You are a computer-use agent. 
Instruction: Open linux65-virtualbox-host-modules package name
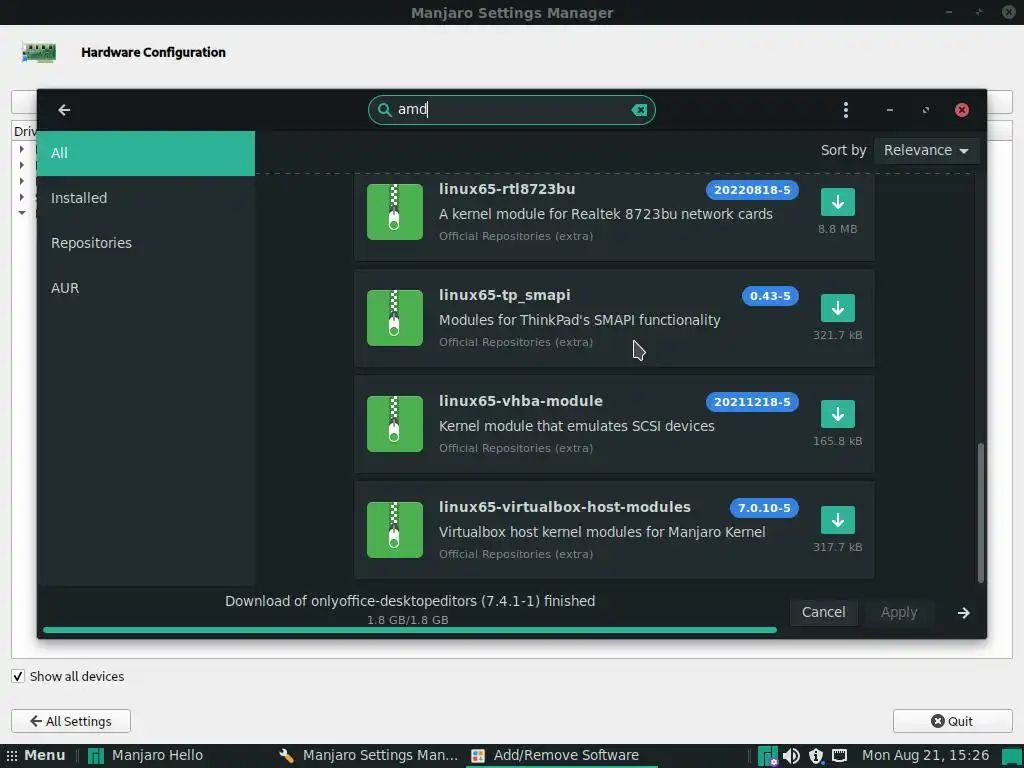(x=564, y=507)
